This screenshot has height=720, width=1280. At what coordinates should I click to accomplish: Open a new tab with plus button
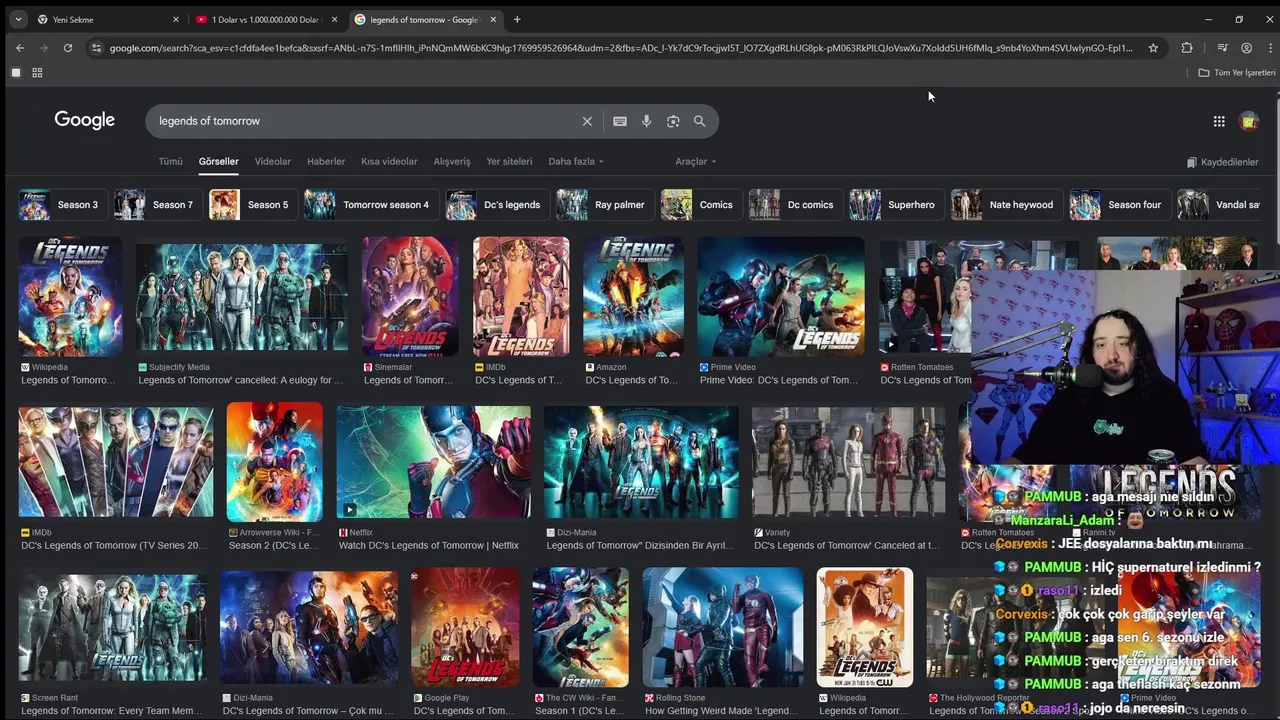click(517, 19)
